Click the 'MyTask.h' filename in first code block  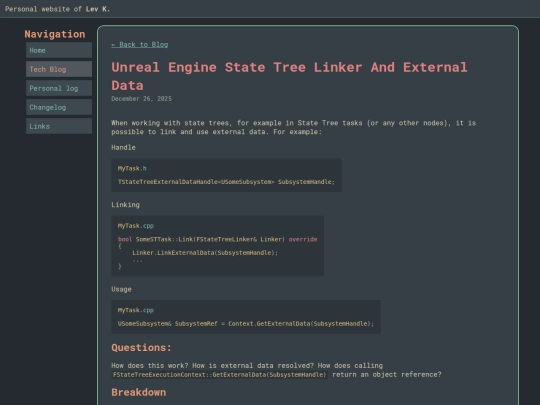tap(132, 168)
